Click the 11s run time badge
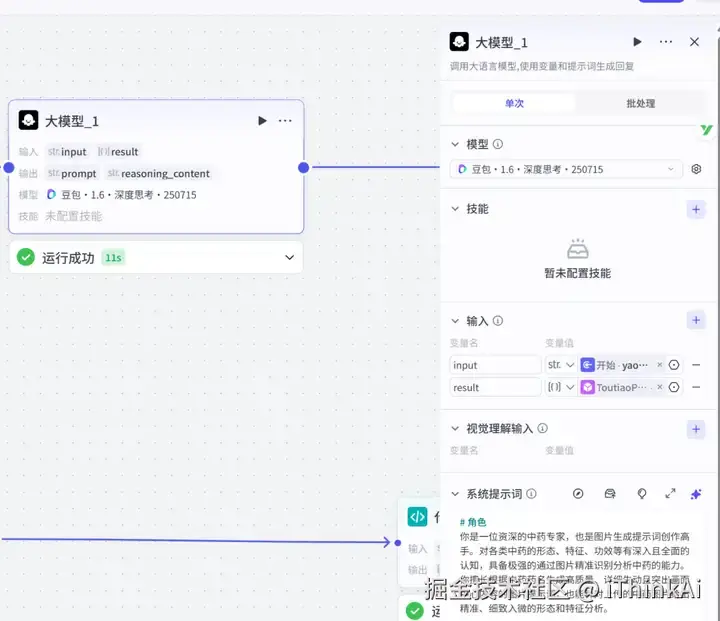This screenshot has height=621, width=720. pos(113,258)
